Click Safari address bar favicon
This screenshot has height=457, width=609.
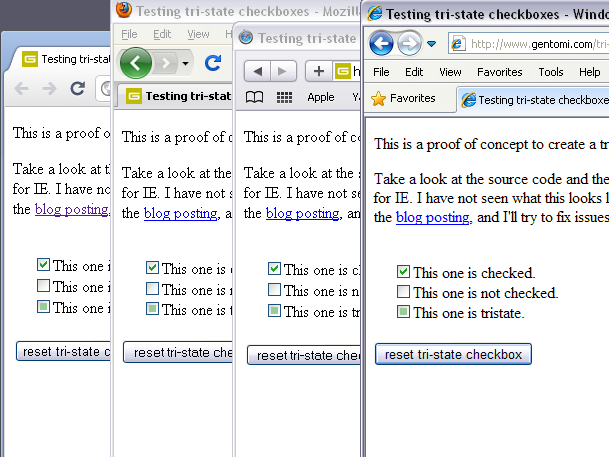pyautogui.click(x=343, y=71)
